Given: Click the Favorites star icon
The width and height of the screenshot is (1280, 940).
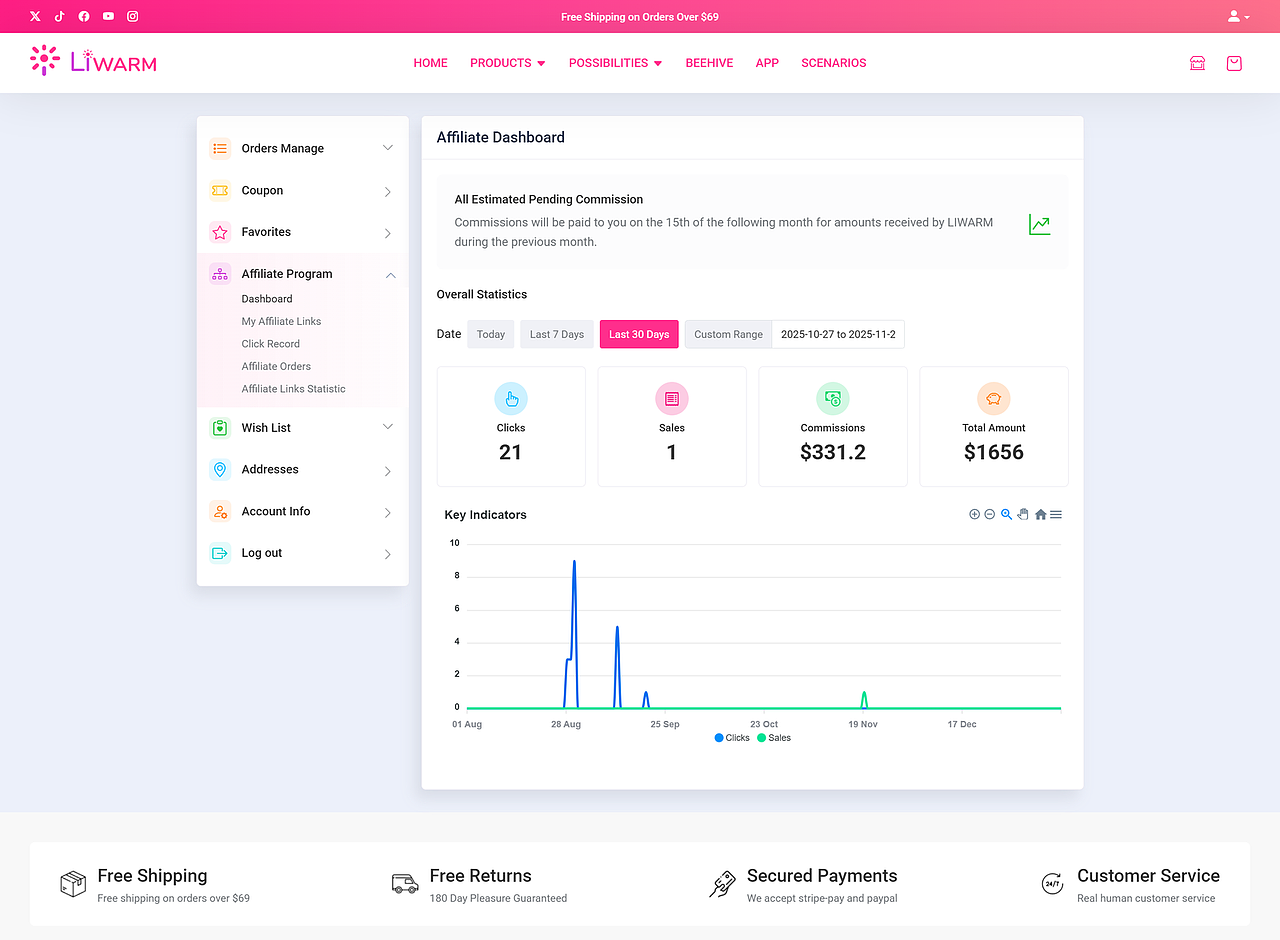Looking at the screenshot, I should (220, 232).
